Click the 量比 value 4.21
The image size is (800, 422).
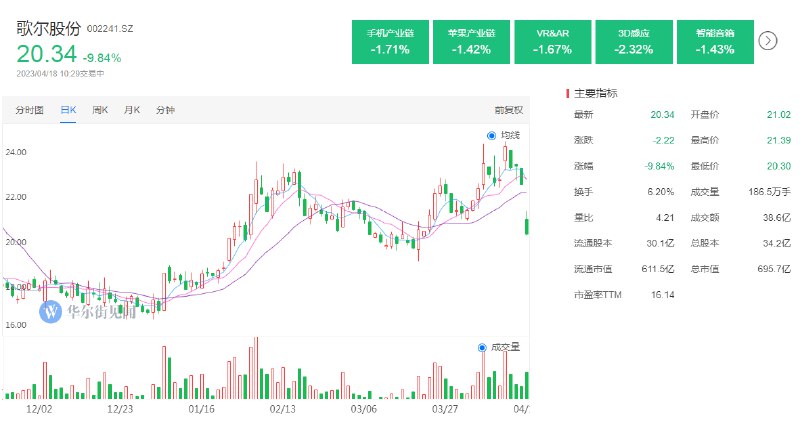[x=665, y=218]
